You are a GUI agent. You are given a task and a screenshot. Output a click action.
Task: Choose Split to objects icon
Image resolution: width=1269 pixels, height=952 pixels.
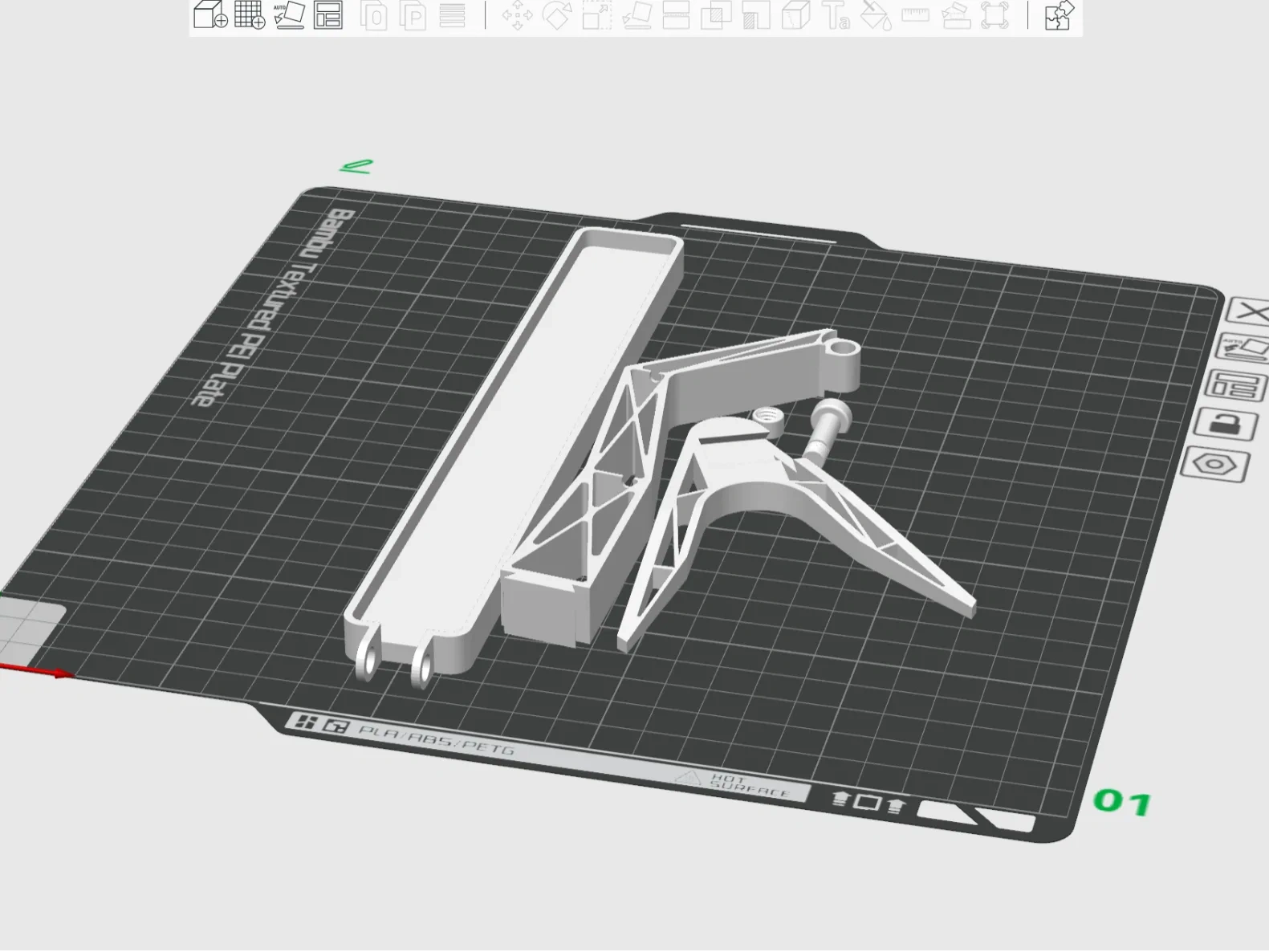tap(375, 15)
